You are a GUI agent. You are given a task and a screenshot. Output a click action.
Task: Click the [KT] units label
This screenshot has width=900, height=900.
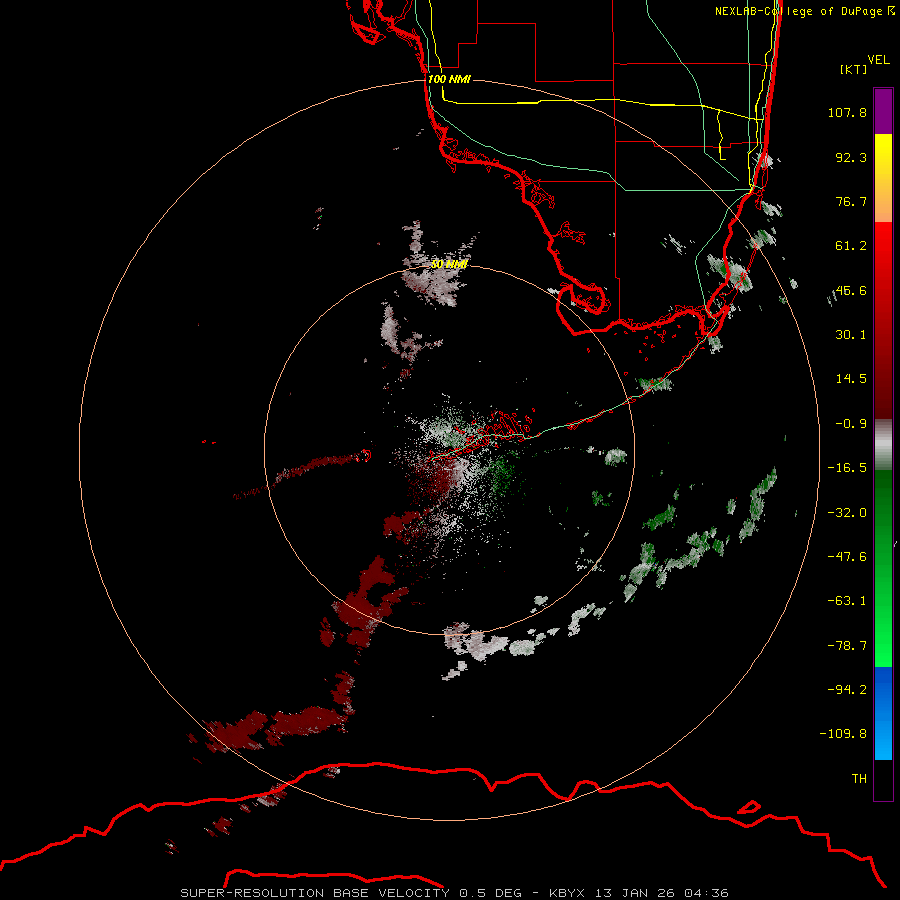click(x=854, y=69)
